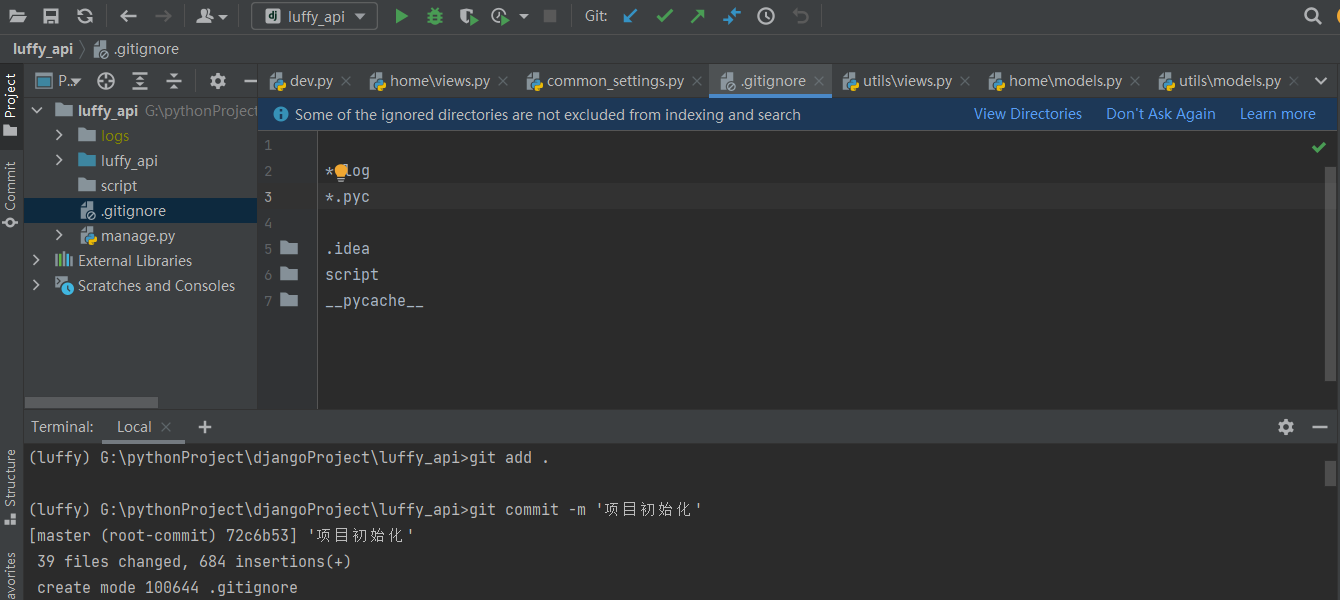The image size is (1340, 600).
Task: Expand the logs folder
Action: (59, 135)
